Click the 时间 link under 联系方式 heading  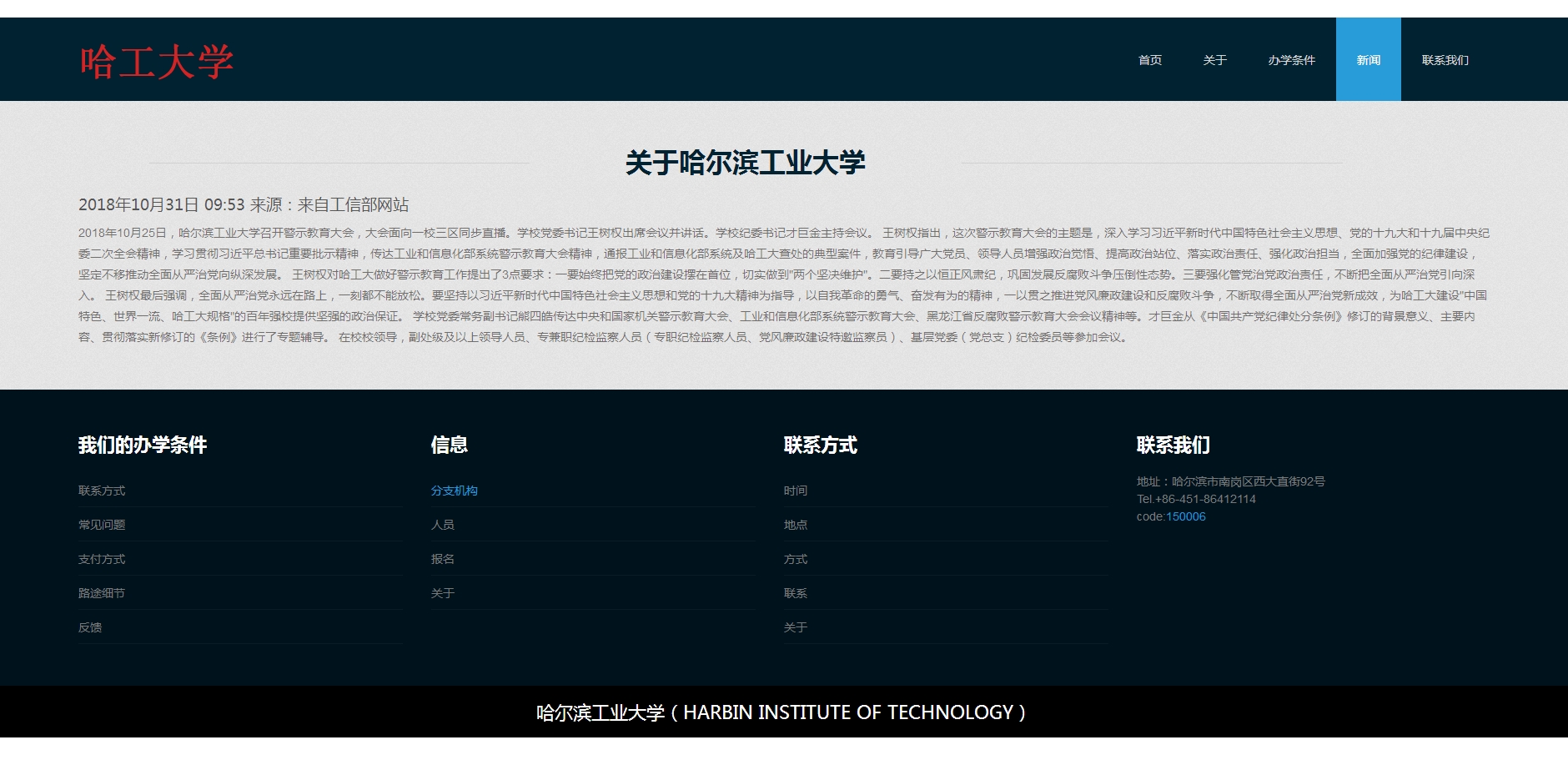point(795,491)
